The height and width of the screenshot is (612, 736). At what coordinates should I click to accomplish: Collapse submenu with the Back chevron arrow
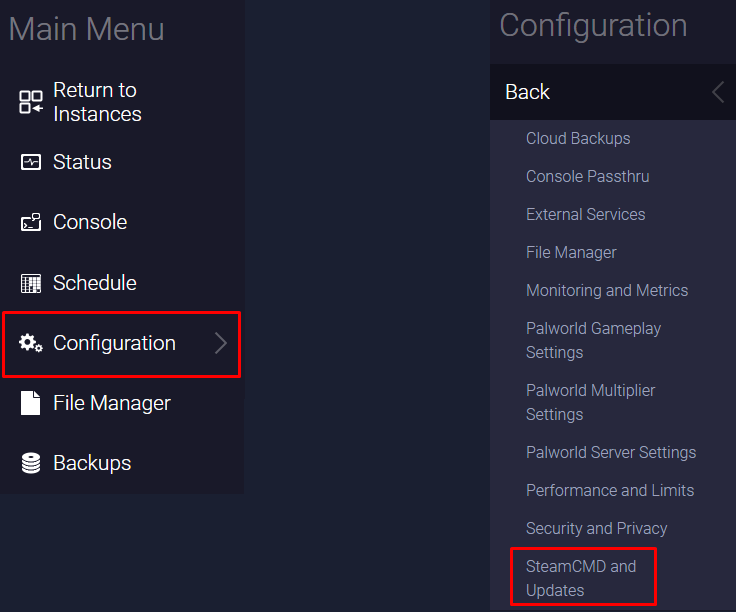(x=717, y=92)
